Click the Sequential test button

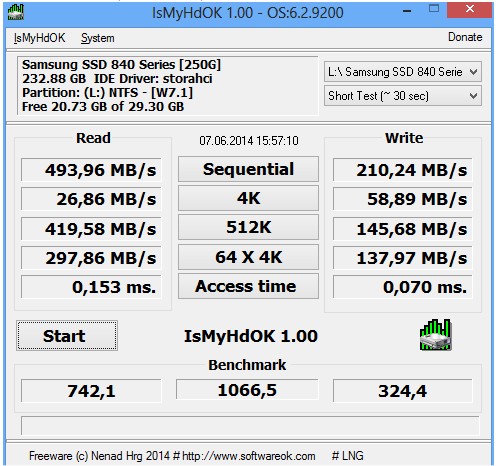(248, 169)
